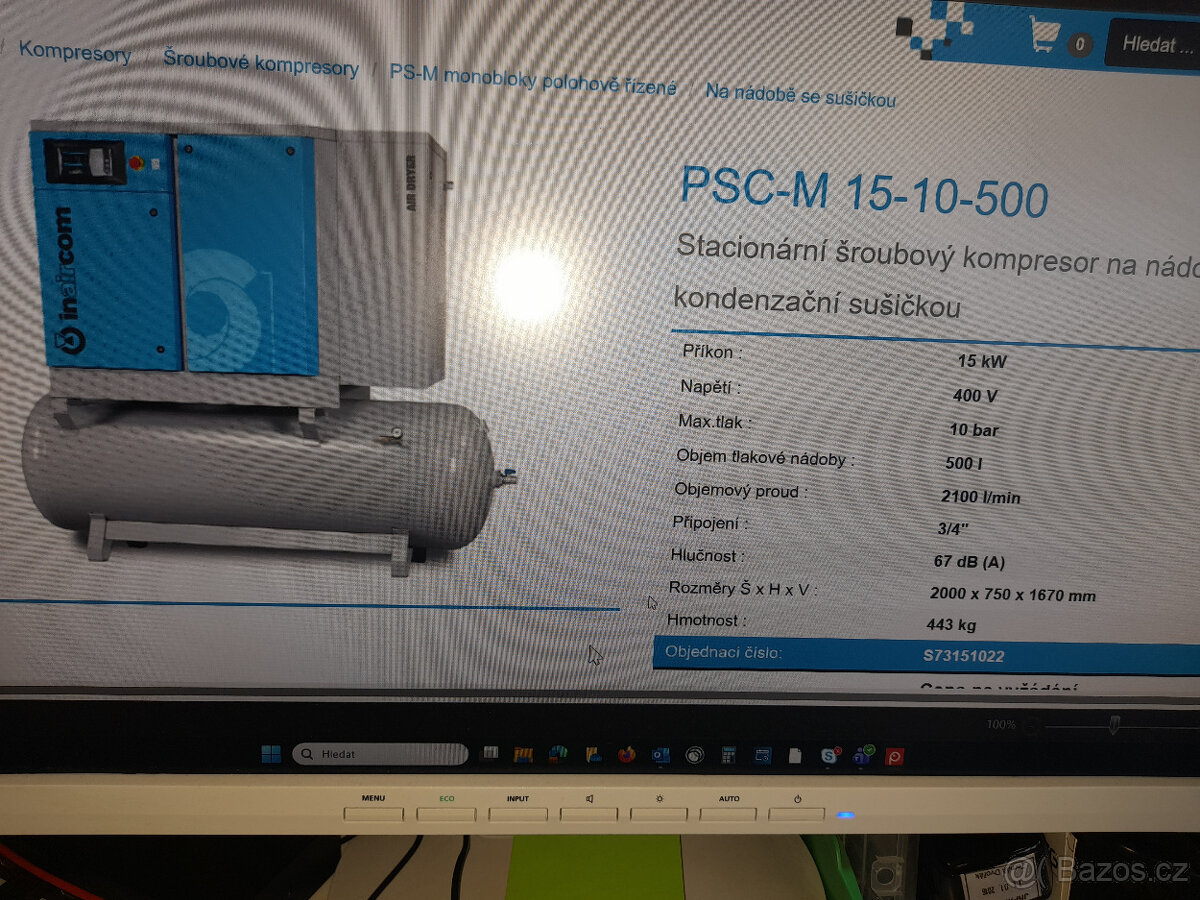Viewport: 1200px width, 900px height.
Task: Open Skype from the taskbar
Action: pos(830,755)
